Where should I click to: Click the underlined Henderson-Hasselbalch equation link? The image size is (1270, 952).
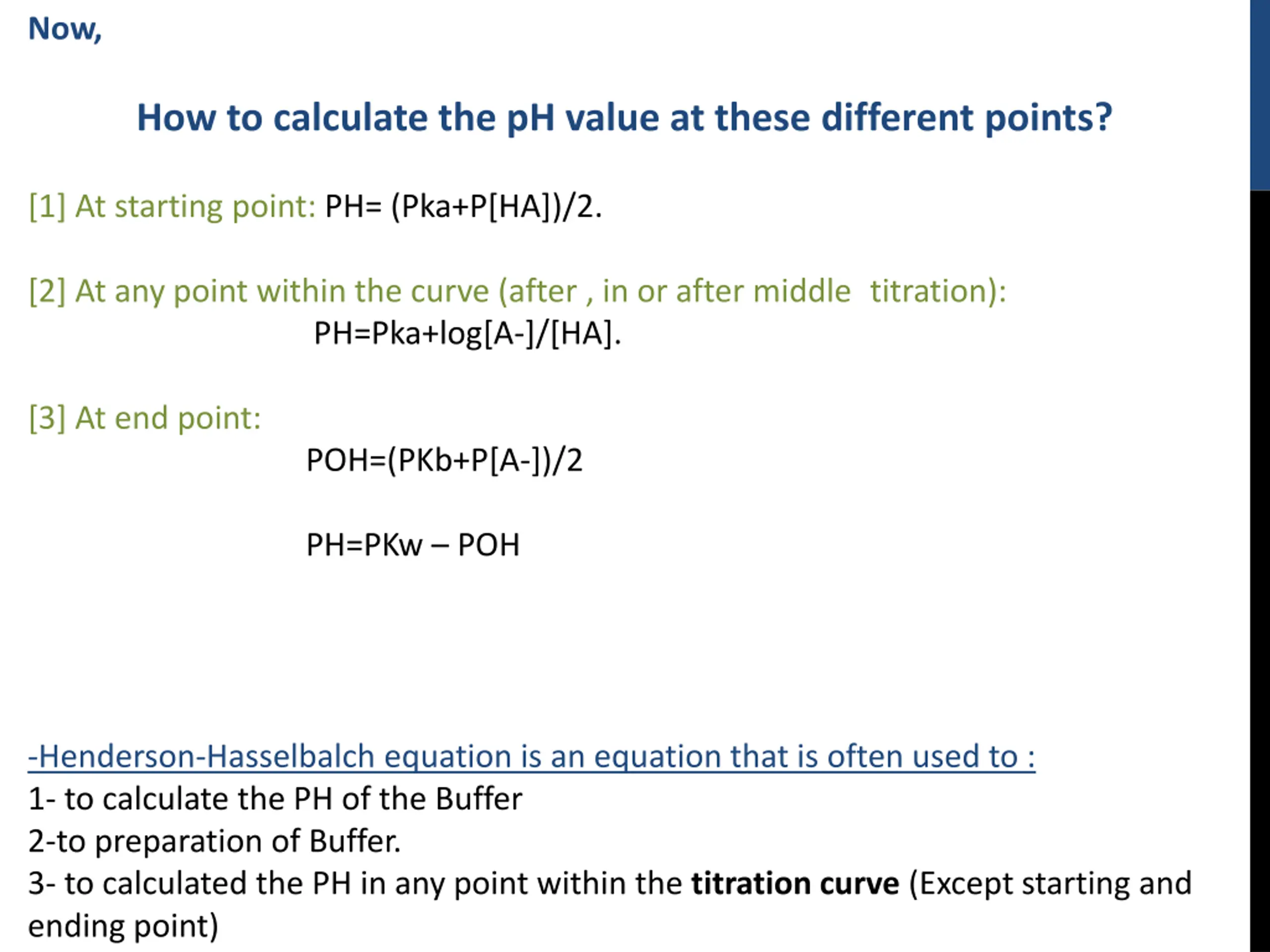click(x=531, y=757)
